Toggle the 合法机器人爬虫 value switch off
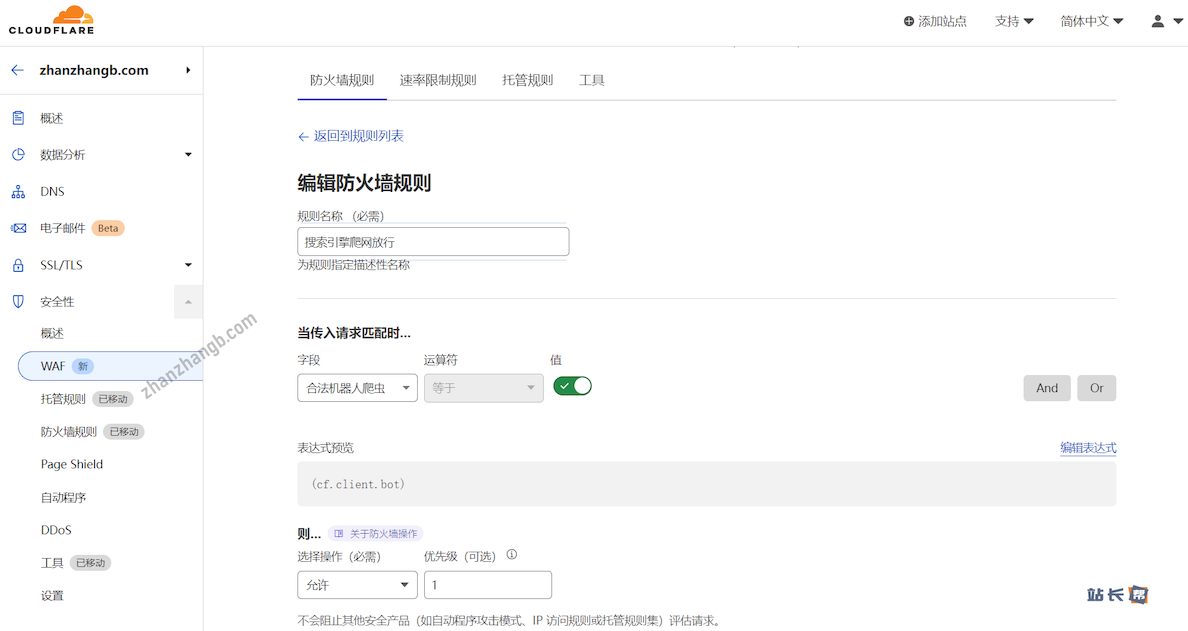The height and width of the screenshot is (631, 1188). point(573,386)
